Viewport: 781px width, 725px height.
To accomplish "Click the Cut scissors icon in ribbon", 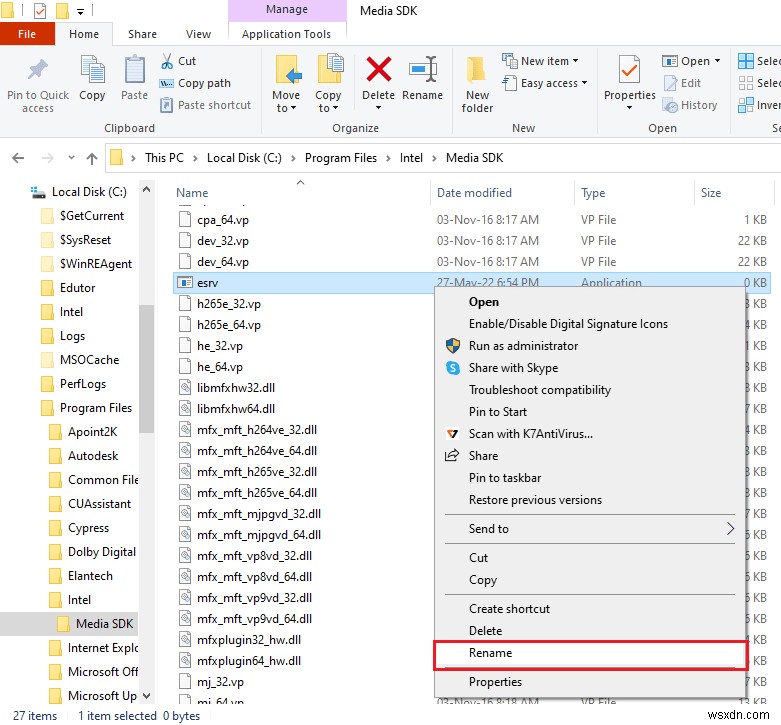I will [167, 61].
